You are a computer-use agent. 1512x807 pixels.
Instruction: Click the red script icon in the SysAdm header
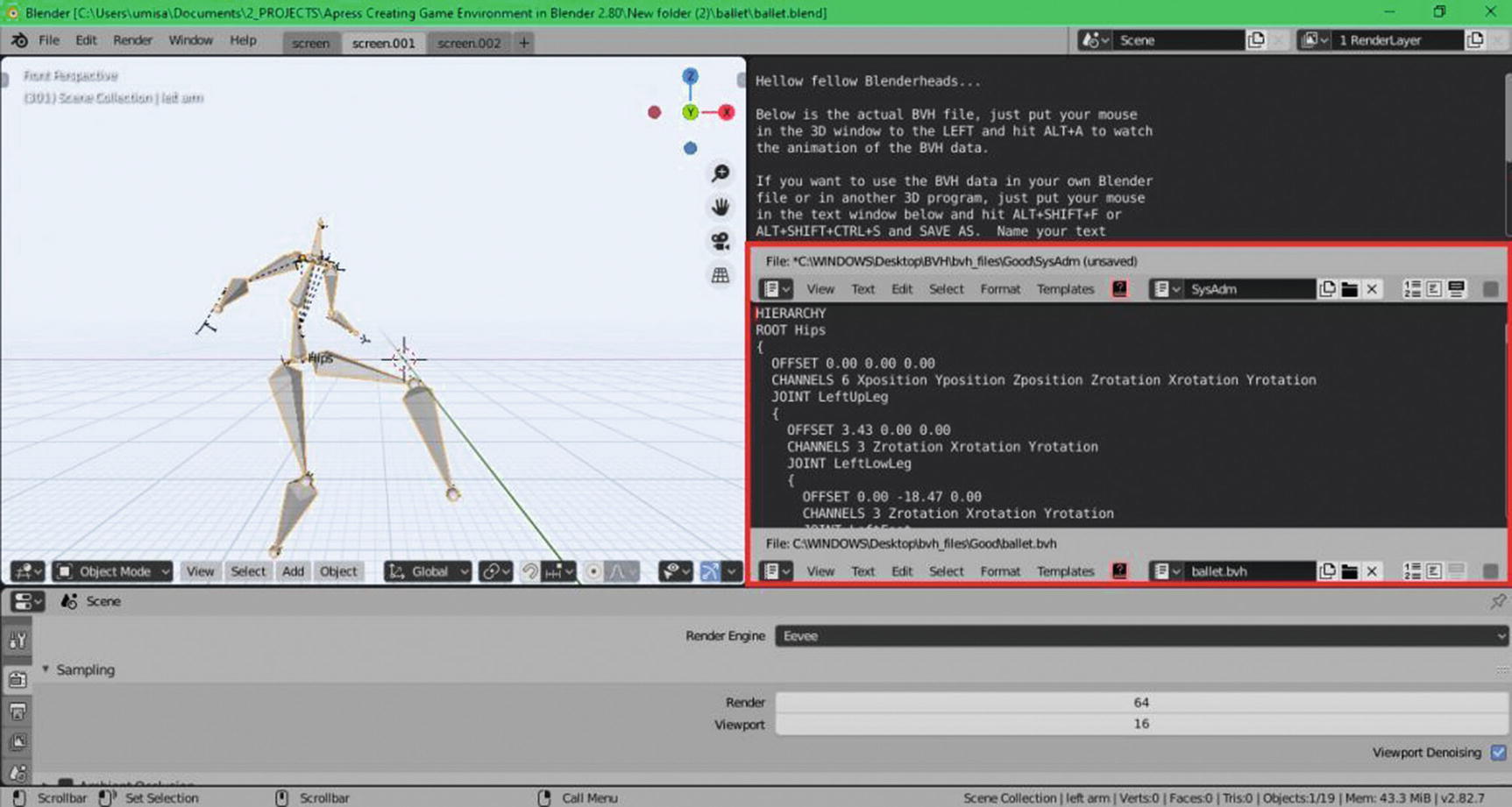click(x=1119, y=289)
